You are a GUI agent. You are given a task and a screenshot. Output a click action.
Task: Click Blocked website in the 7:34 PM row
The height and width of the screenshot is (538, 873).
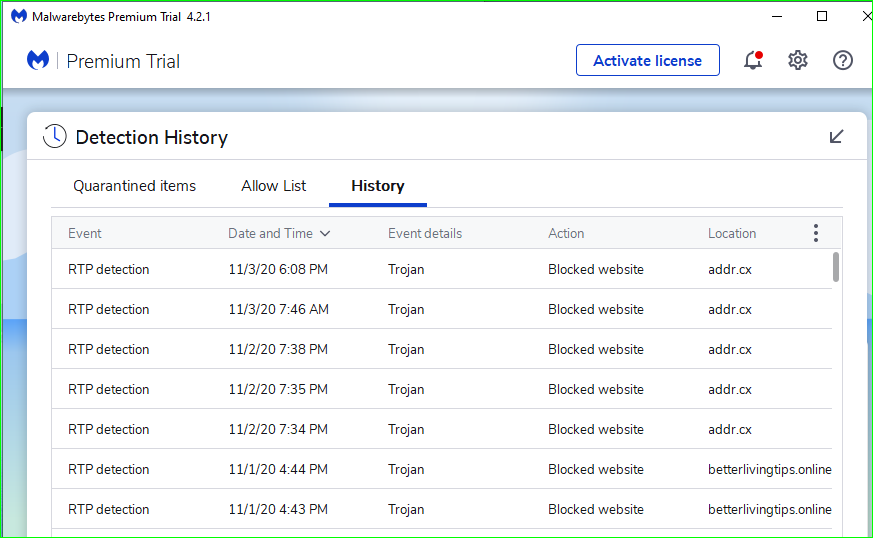596,429
